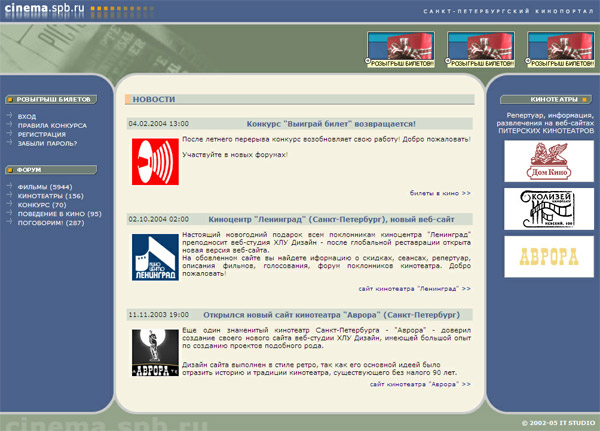
Task: Click the first ticket raffle banner
Action: (401, 50)
